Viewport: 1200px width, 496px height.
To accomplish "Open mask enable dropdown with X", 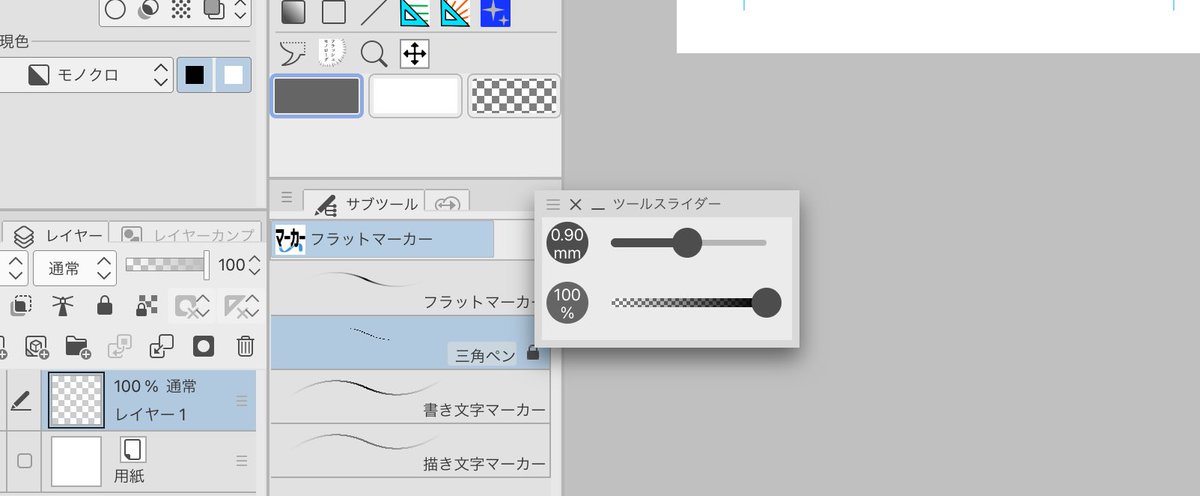I will [x=190, y=306].
